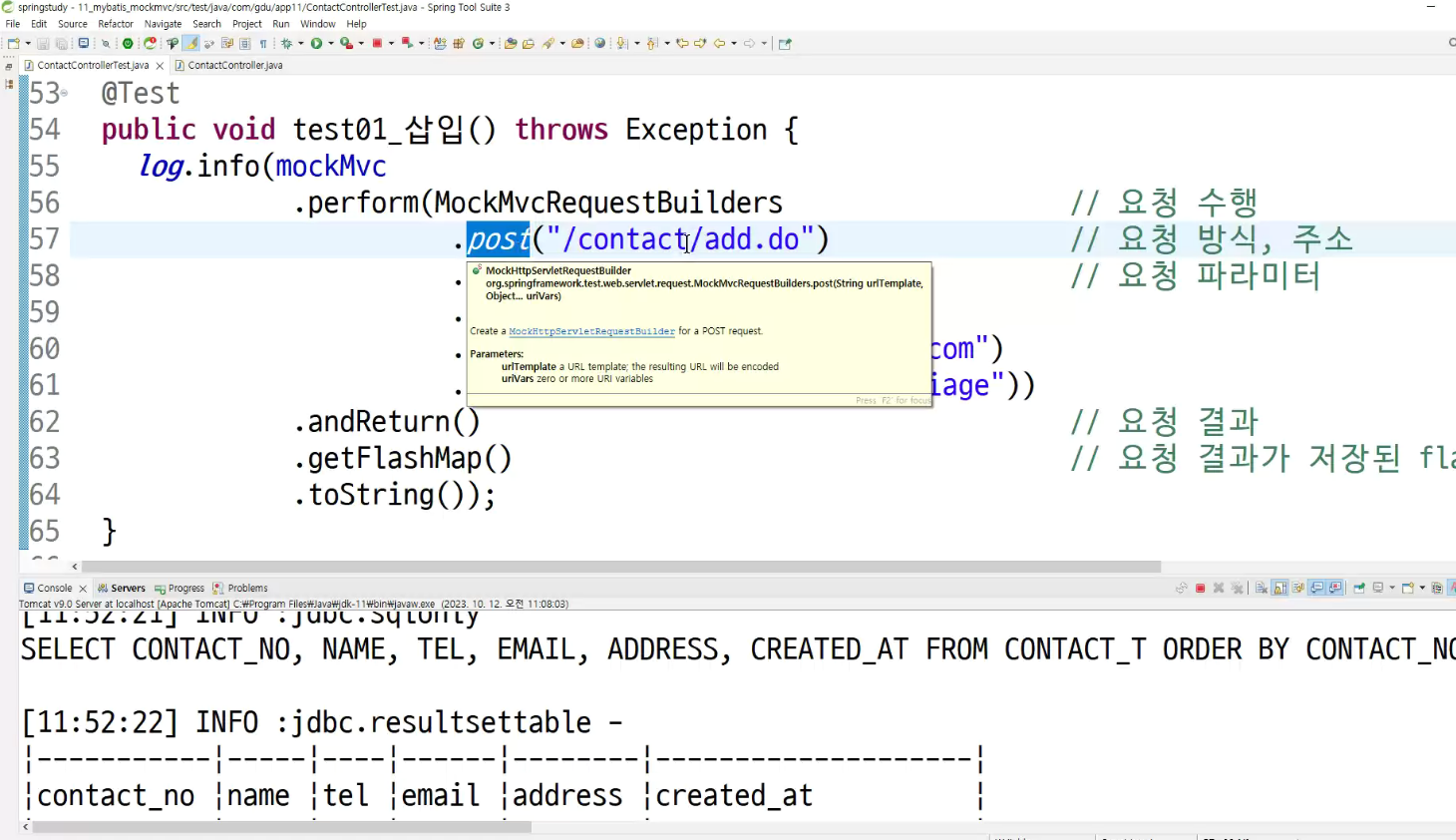This screenshot has height=840, width=1456.
Task: Open the Project menu
Action: tap(247, 24)
